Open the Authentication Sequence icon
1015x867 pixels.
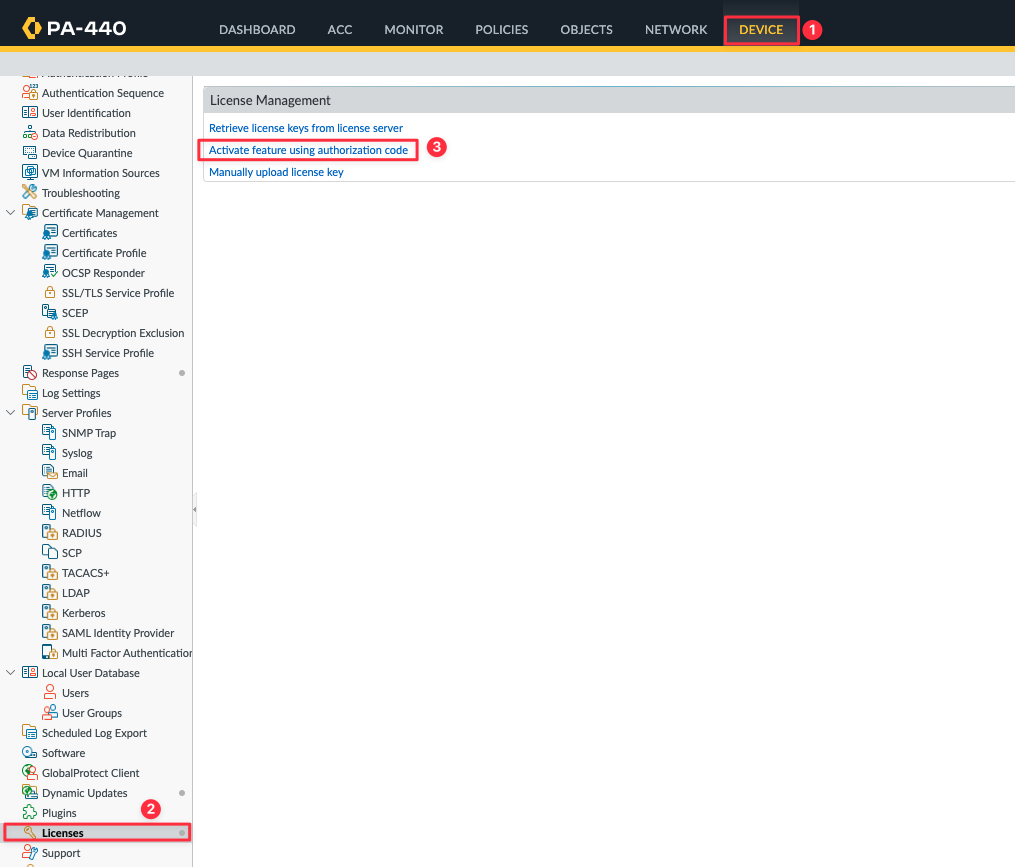(30, 93)
